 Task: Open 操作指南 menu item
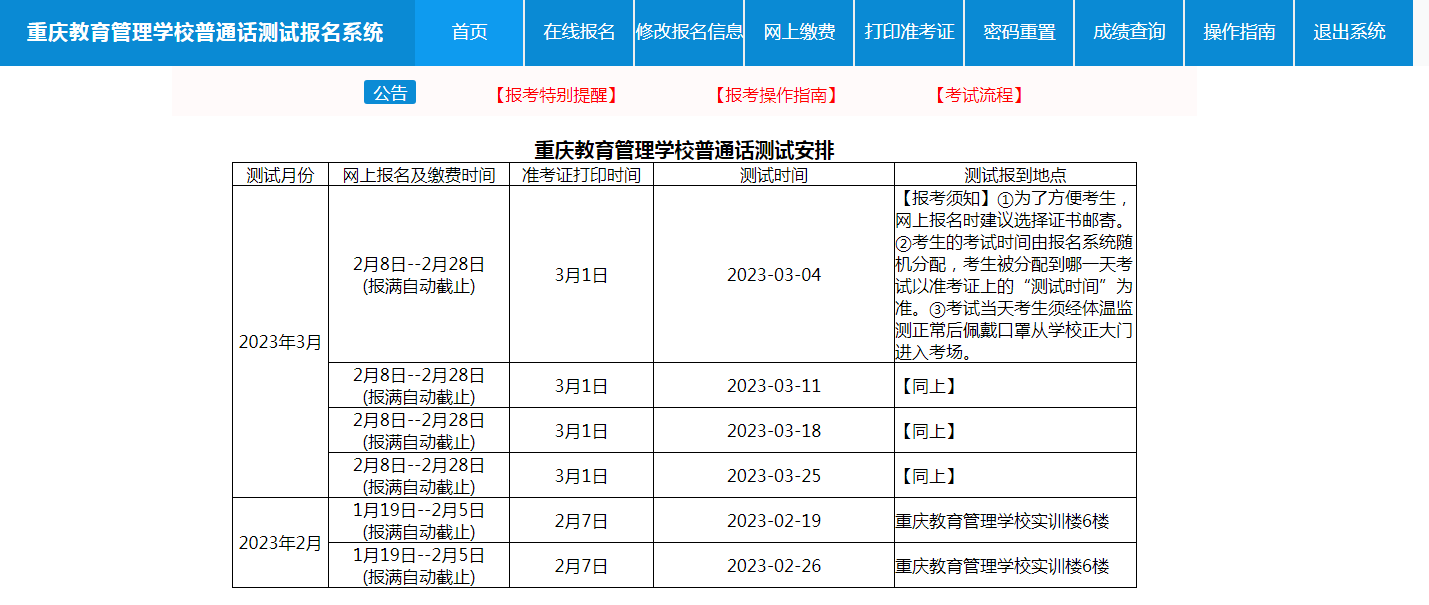(x=1239, y=32)
